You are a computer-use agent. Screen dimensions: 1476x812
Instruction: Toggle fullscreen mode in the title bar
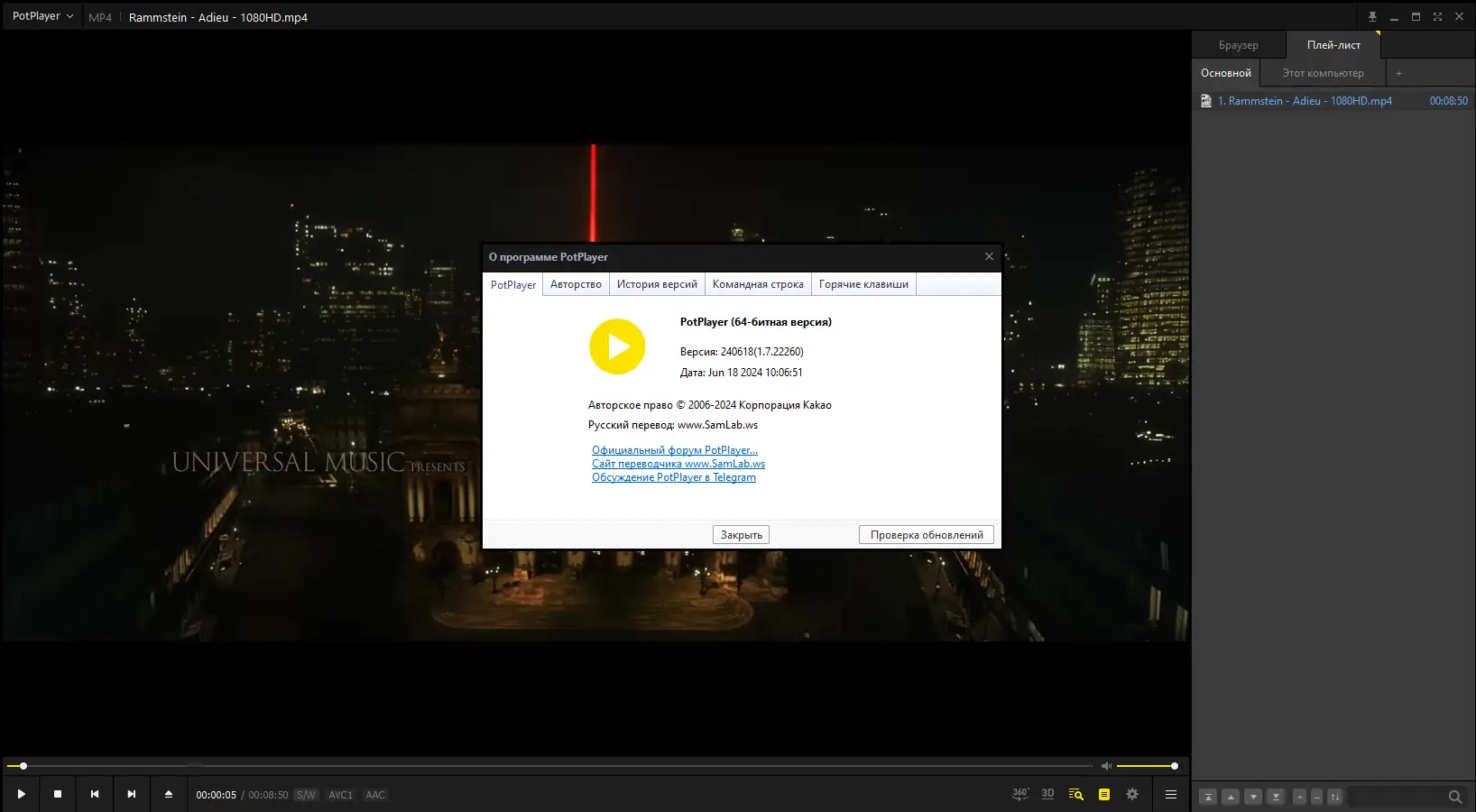pos(1437,16)
